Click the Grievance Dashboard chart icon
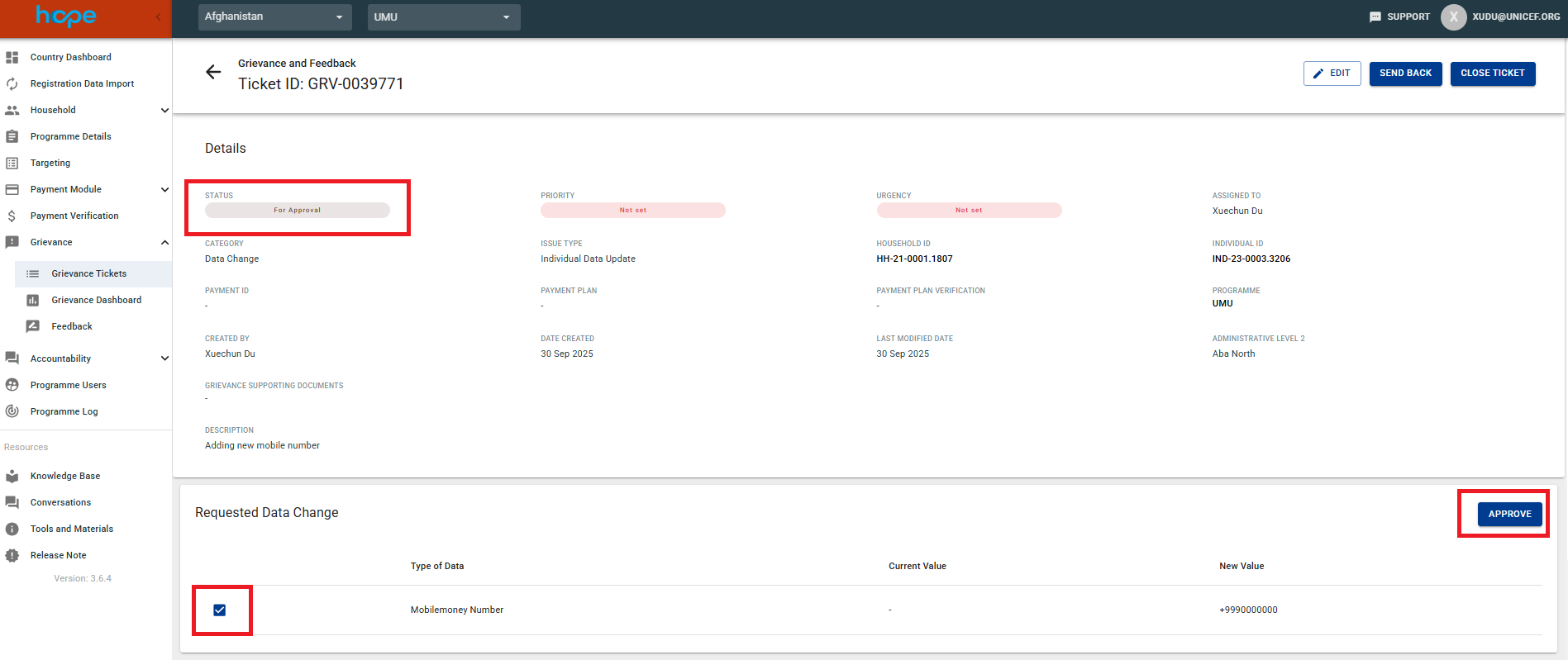Image resolution: width=1568 pixels, height=660 pixels. pos(33,300)
